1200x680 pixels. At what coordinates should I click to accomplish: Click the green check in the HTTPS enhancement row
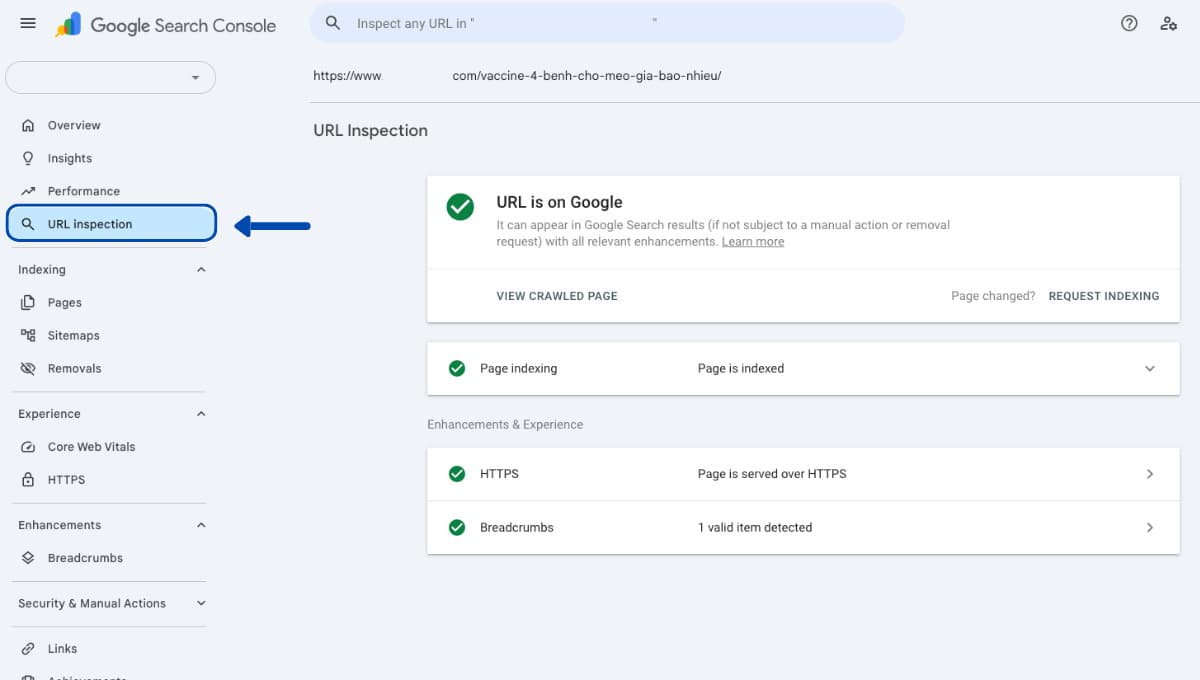click(x=457, y=474)
